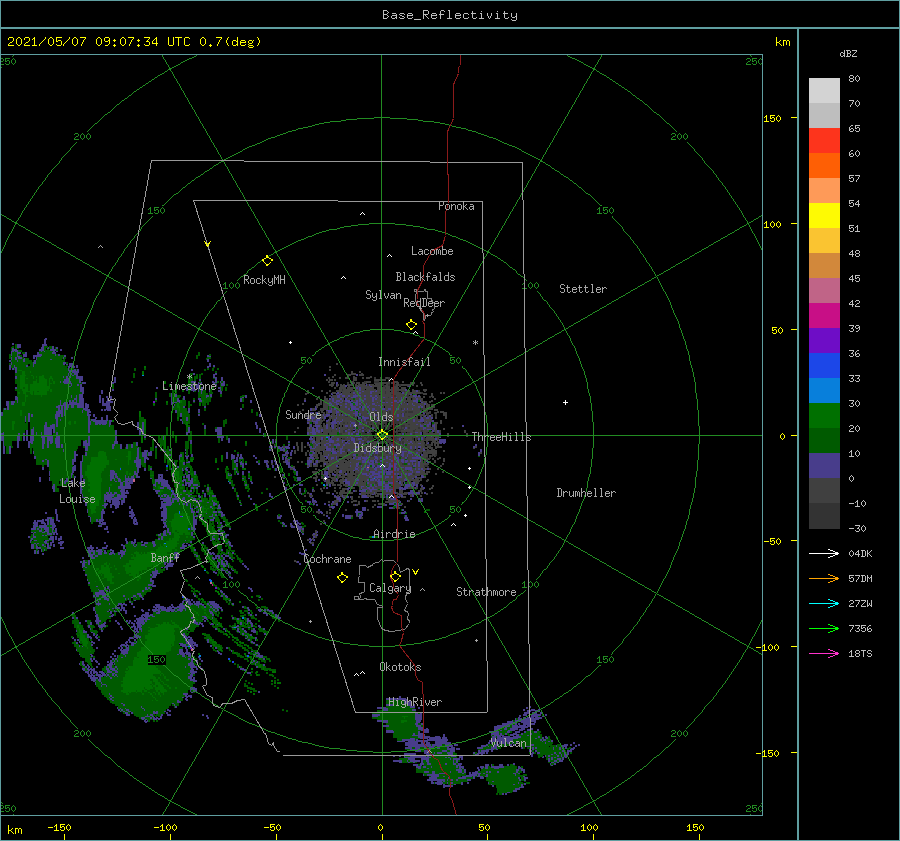Click the Okotoks label
The width and height of the screenshot is (900, 841).
coord(400,667)
